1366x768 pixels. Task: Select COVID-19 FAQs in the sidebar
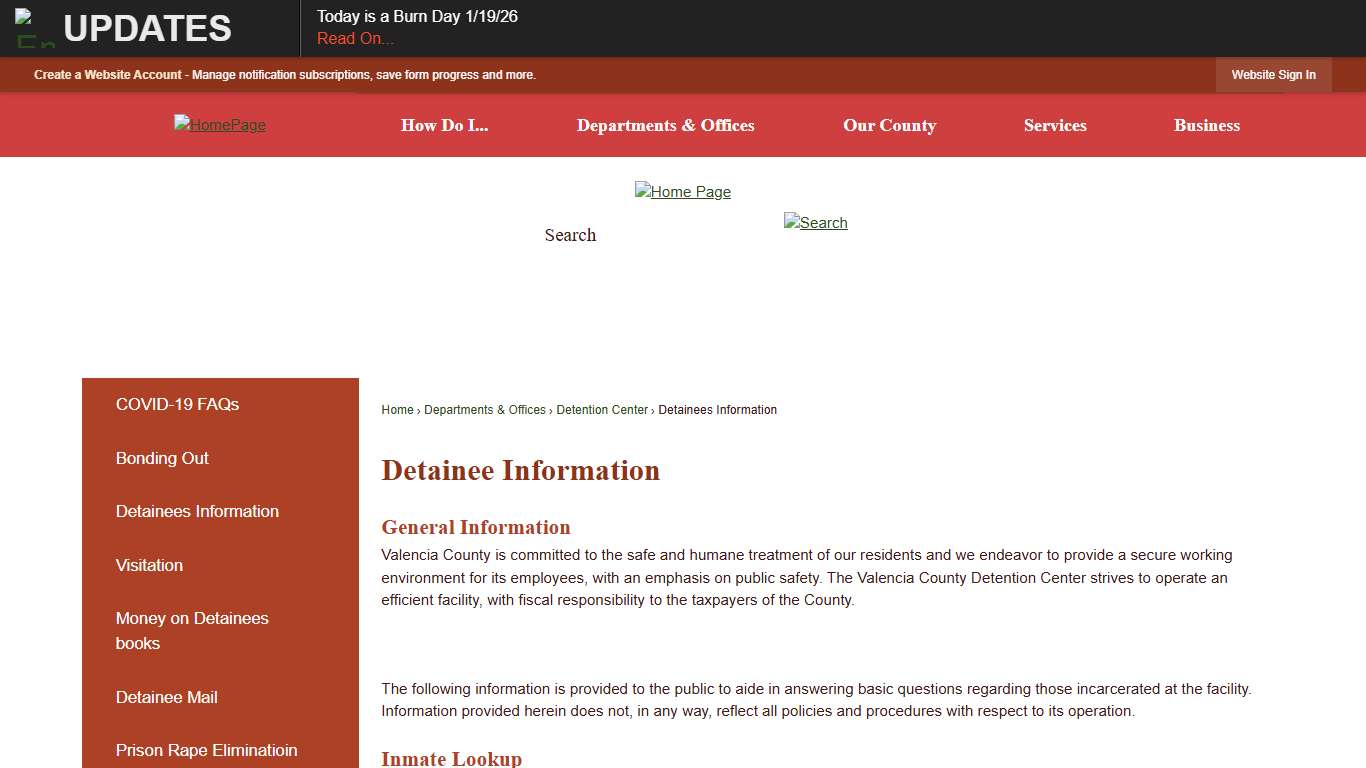point(177,404)
